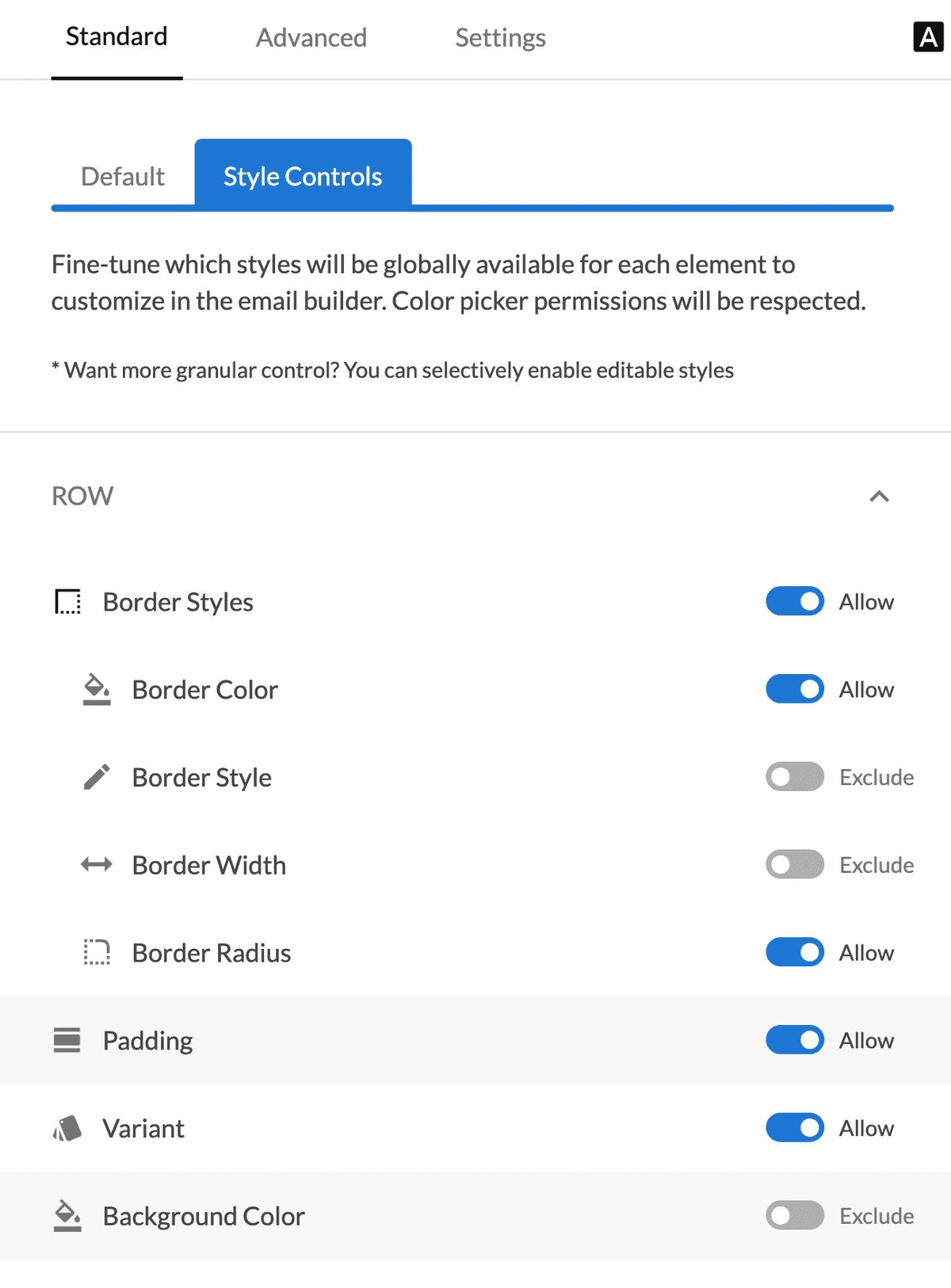Enable the Border Style toggle

[x=795, y=777]
